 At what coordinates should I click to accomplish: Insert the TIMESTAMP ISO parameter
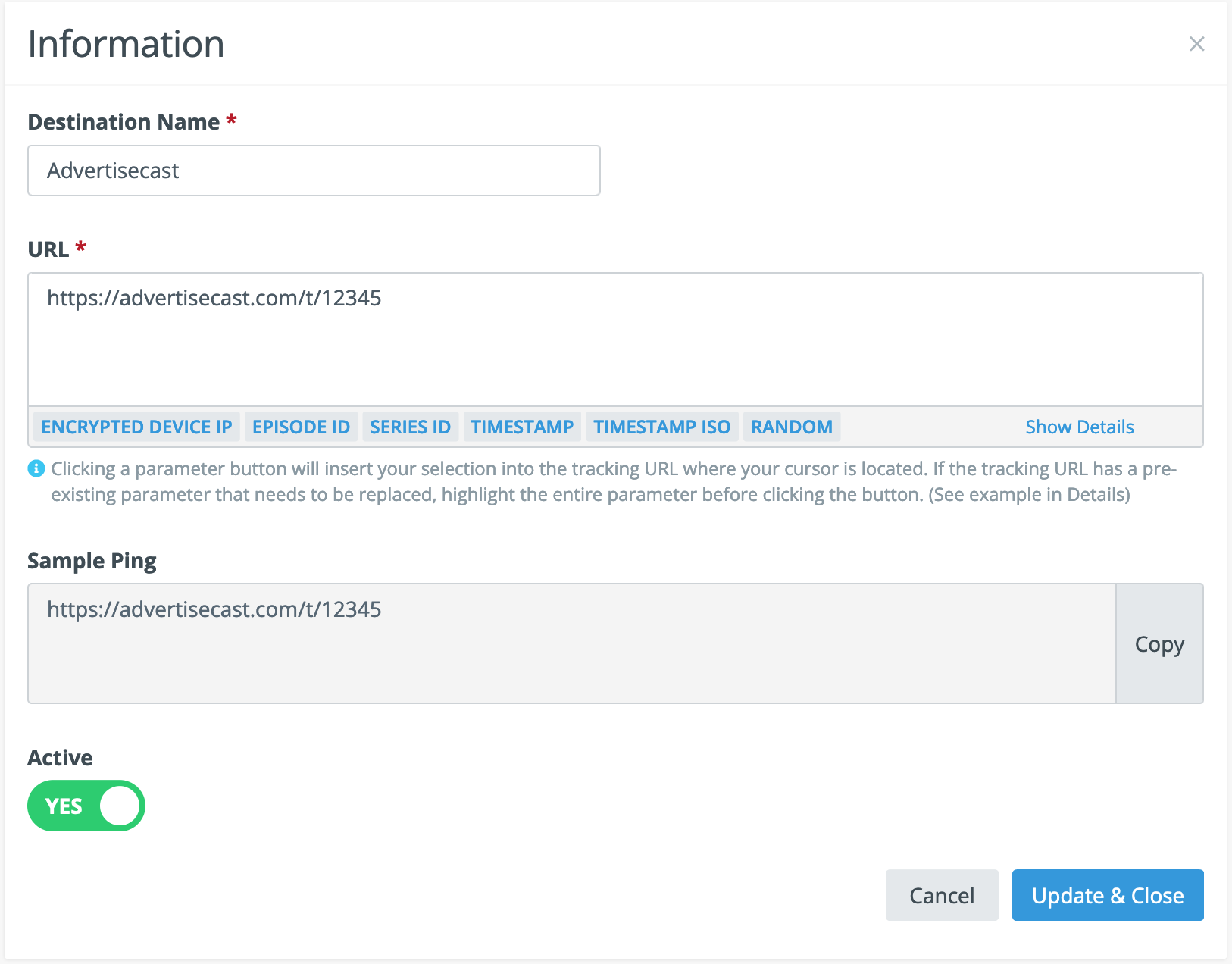click(661, 427)
